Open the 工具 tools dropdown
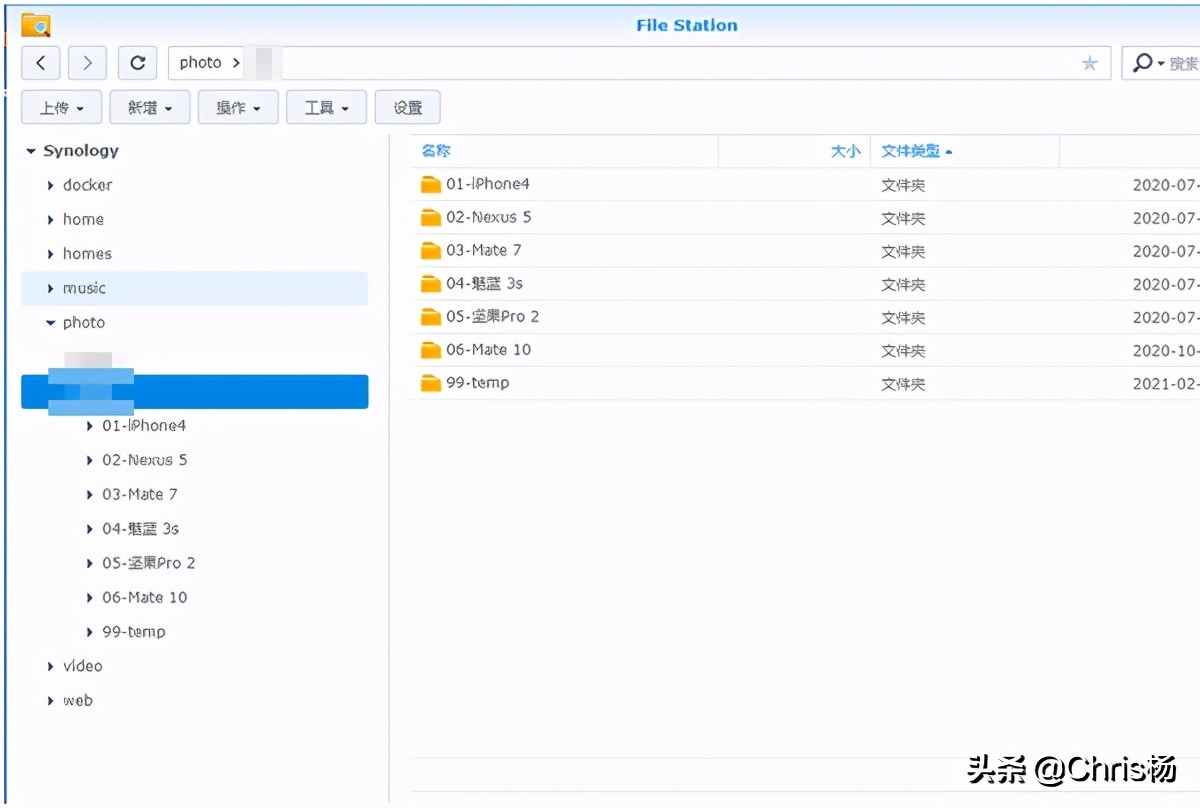1200x808 pixels. [x=326, y=108]
